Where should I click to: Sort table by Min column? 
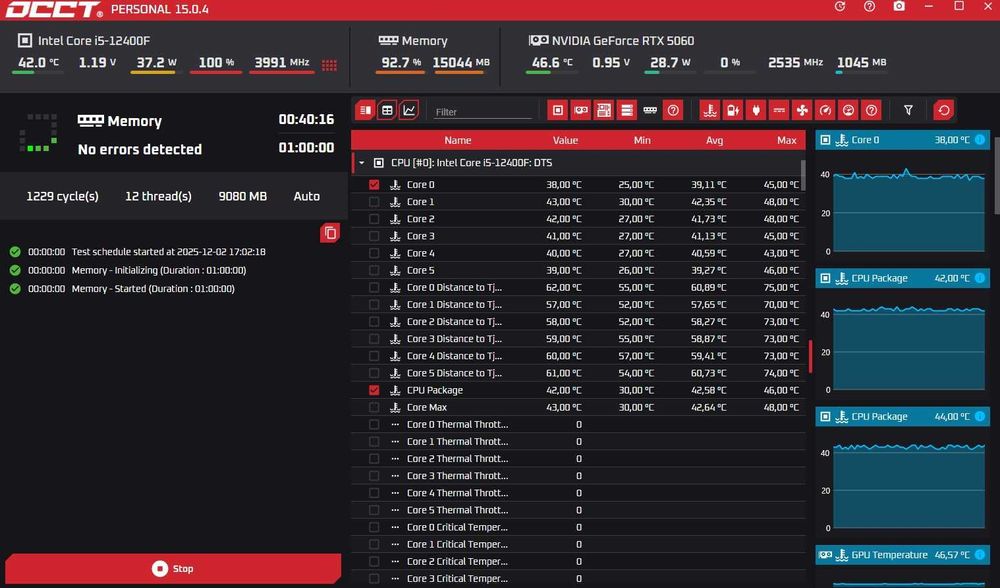642,140
